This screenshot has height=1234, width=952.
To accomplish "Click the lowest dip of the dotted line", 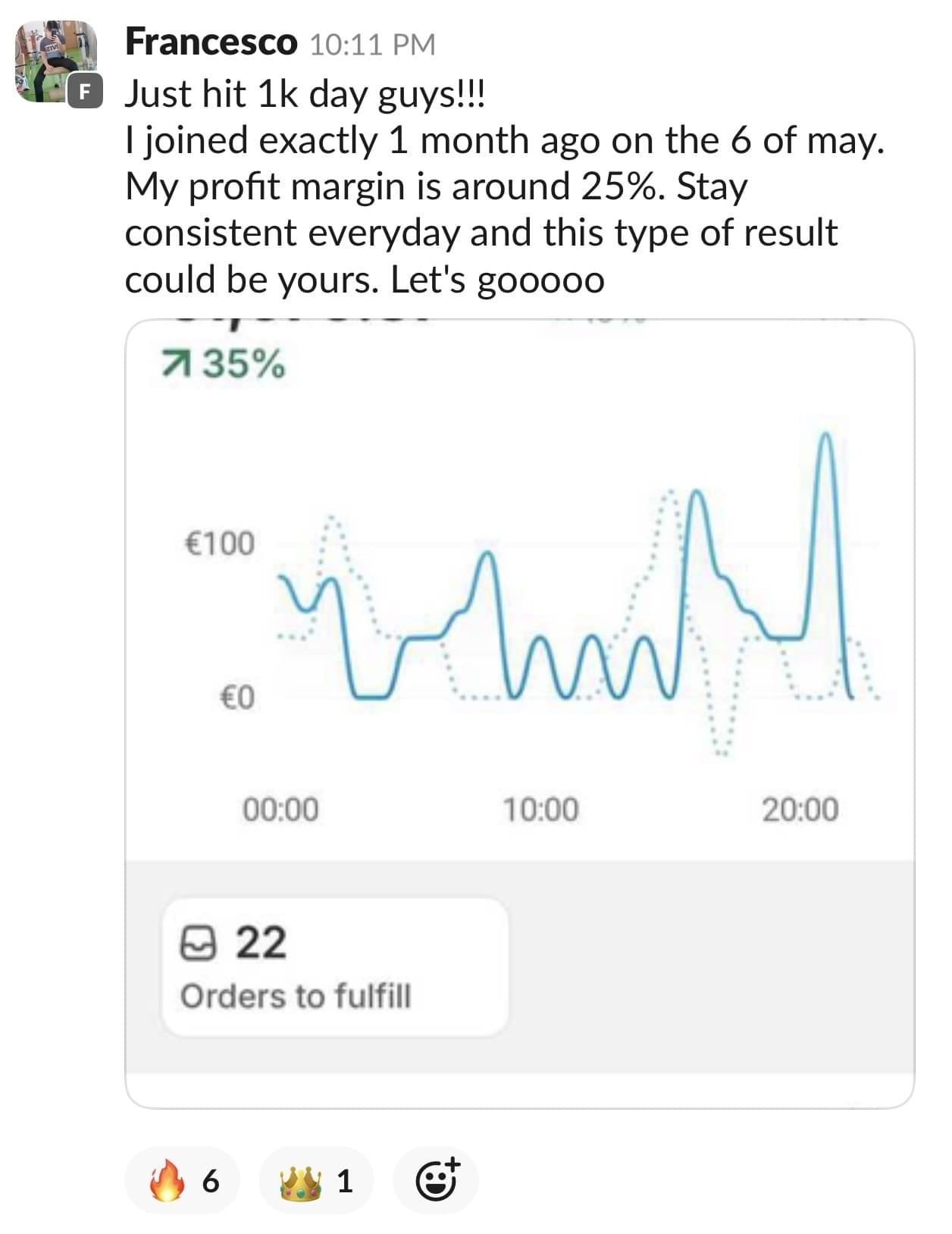I will click(722, 752).
